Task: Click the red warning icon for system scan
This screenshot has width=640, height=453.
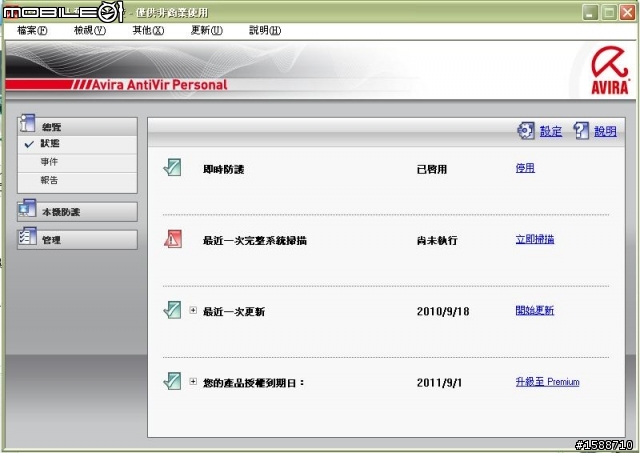Action: click(173, 239)
